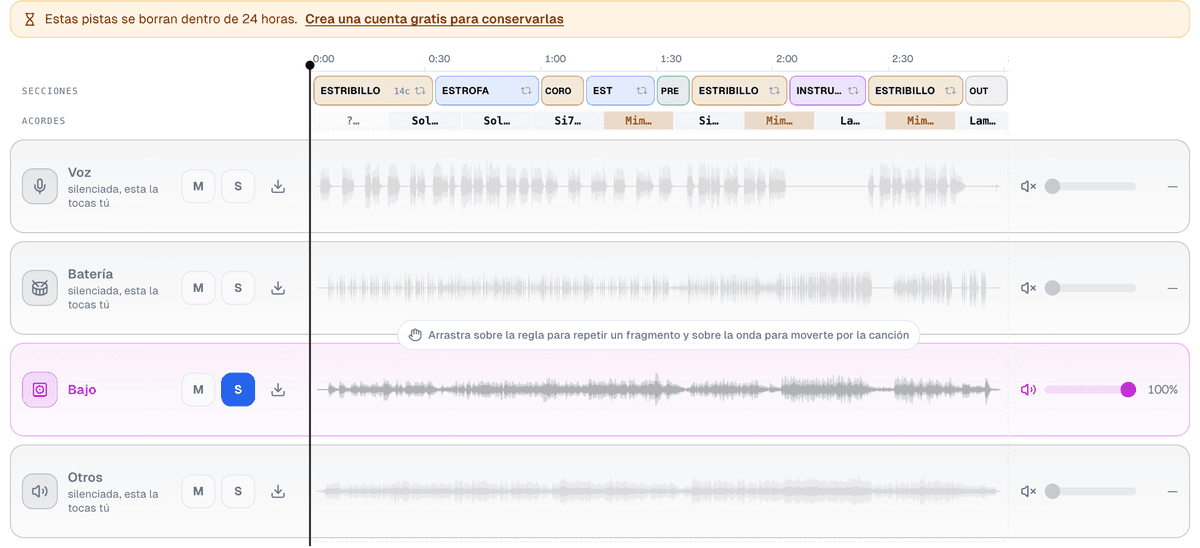Download the Voz track stem
This screenshot has height=548, width=1200.
point(278,186)
